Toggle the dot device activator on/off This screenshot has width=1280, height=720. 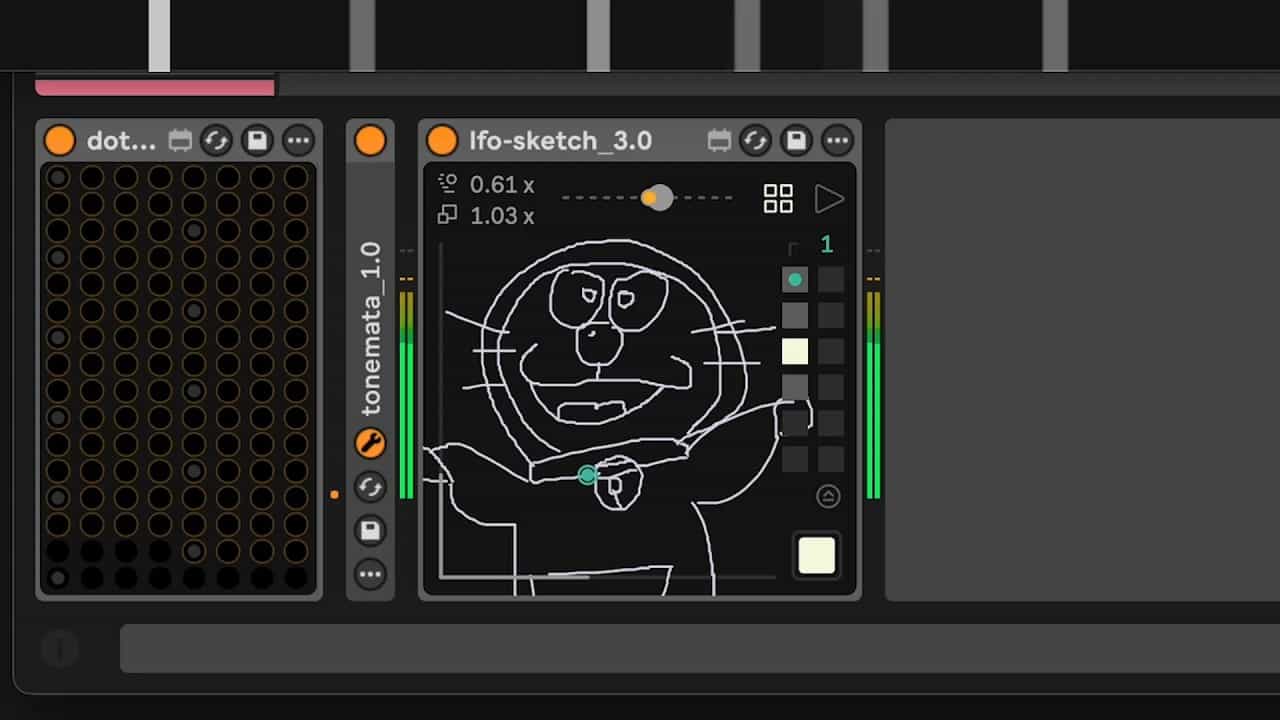tap(59, 141)
